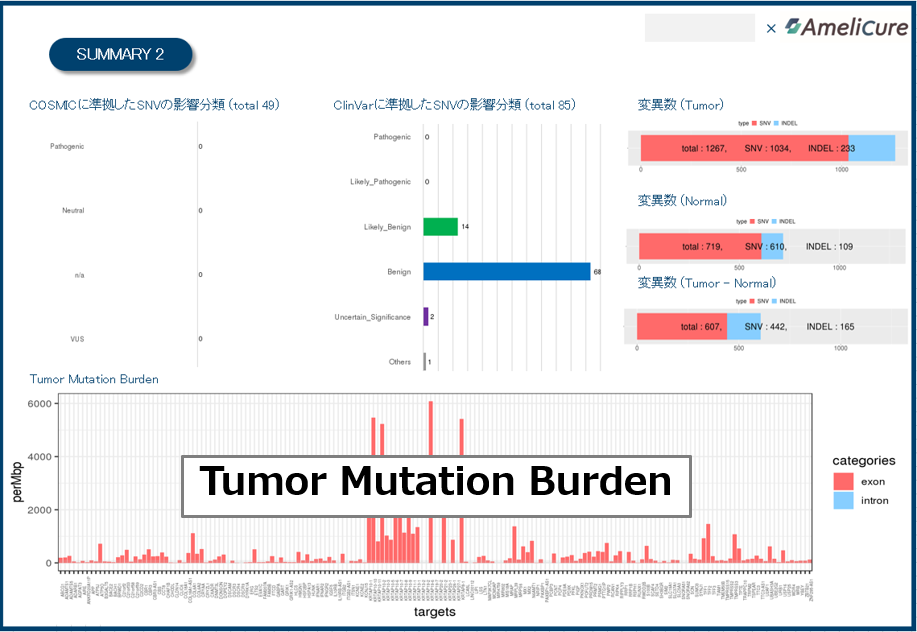
Task: Click the SUMMARY 2 button
Action: click(120, 54)
